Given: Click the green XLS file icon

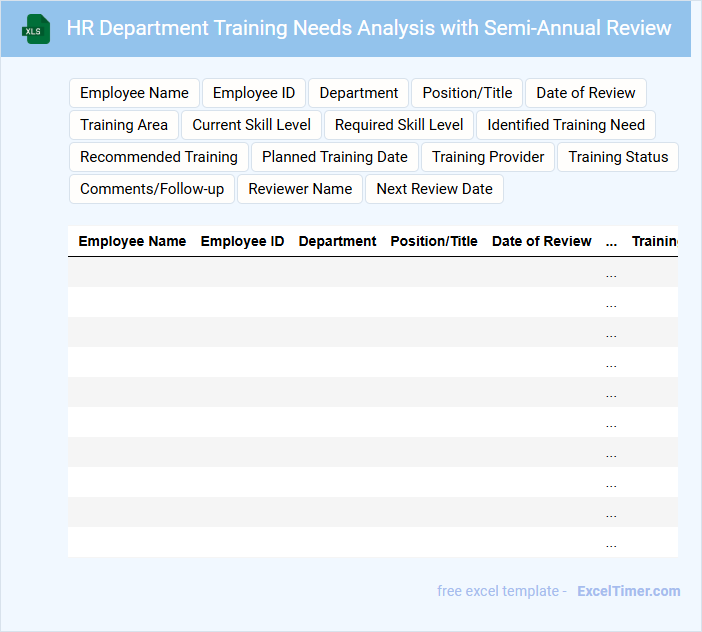Looking at the screenshot, I should click(36, 29).
